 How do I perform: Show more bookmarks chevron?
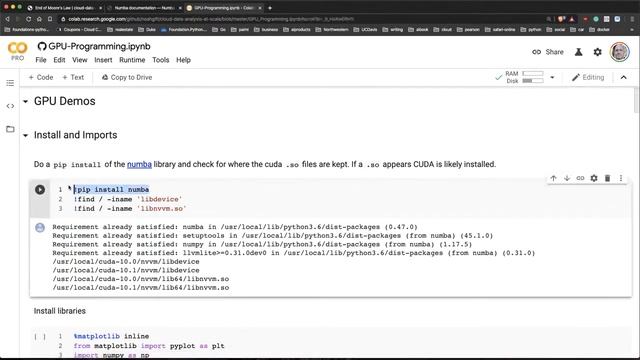click(x=633, y=29)
